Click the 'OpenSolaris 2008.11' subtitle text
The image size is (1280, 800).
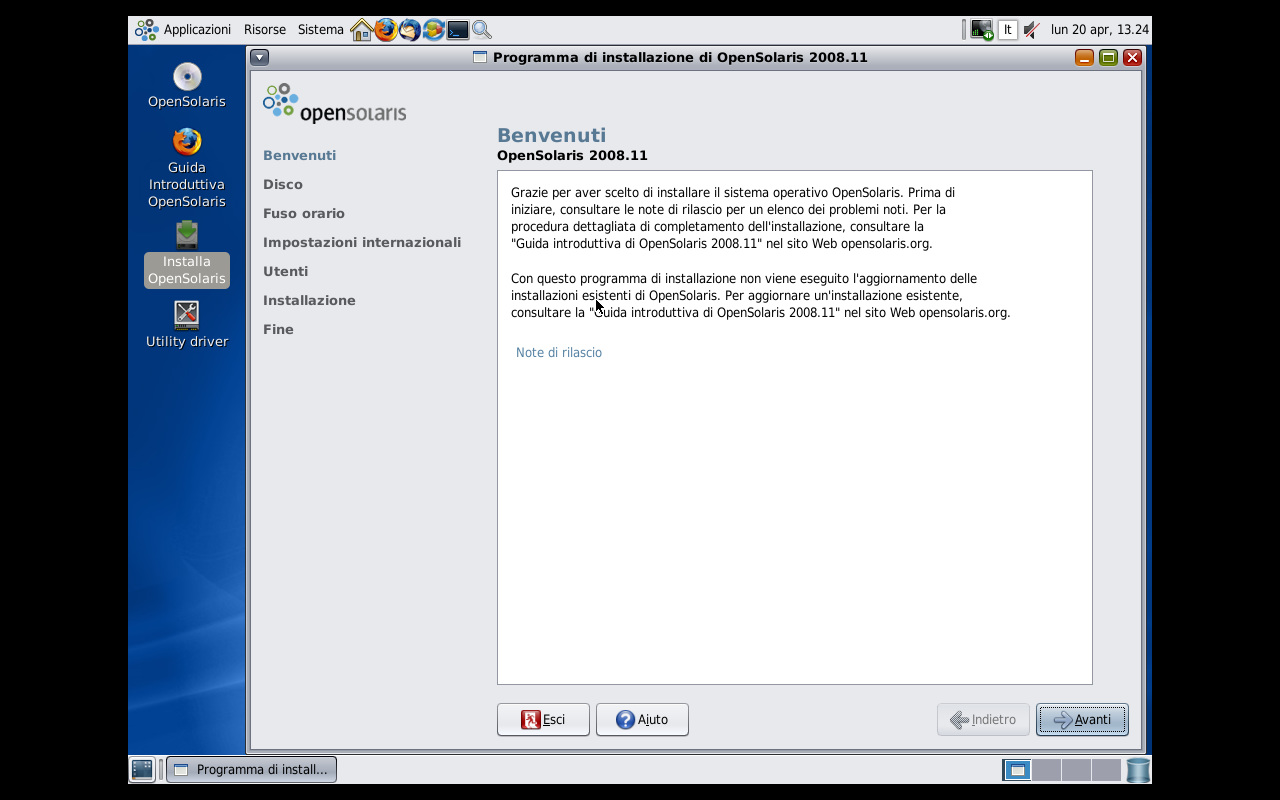coord(572,156)
